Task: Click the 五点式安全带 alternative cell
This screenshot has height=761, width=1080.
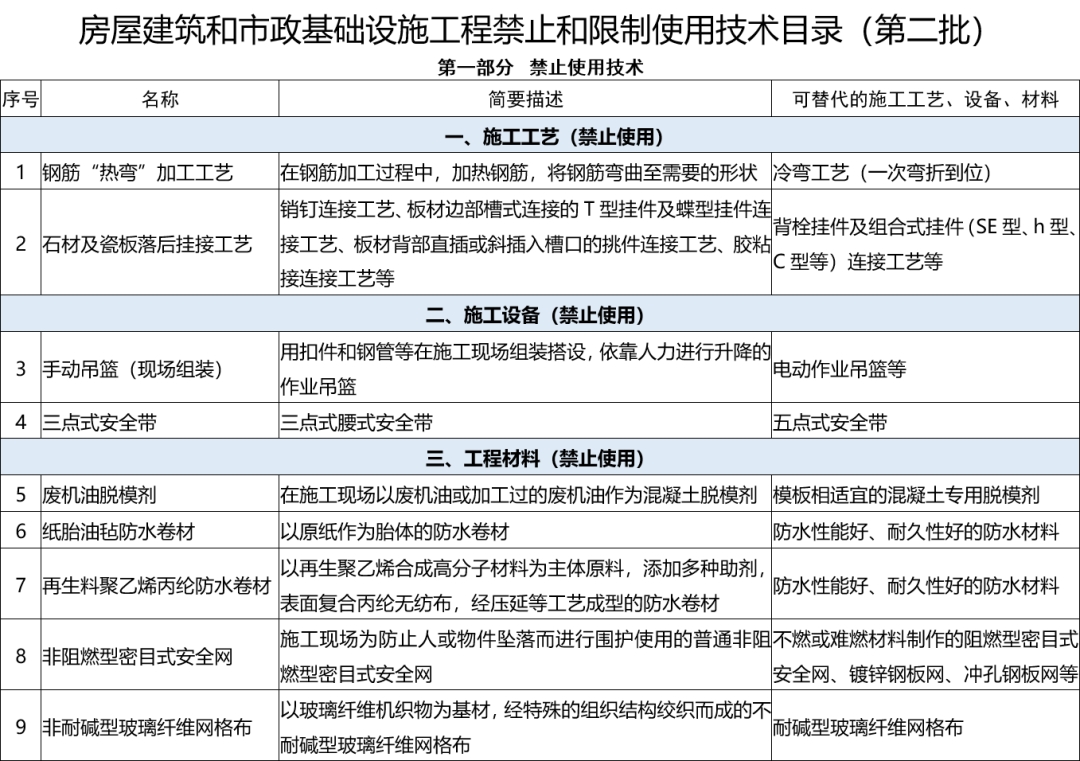Action: (830, 423)
